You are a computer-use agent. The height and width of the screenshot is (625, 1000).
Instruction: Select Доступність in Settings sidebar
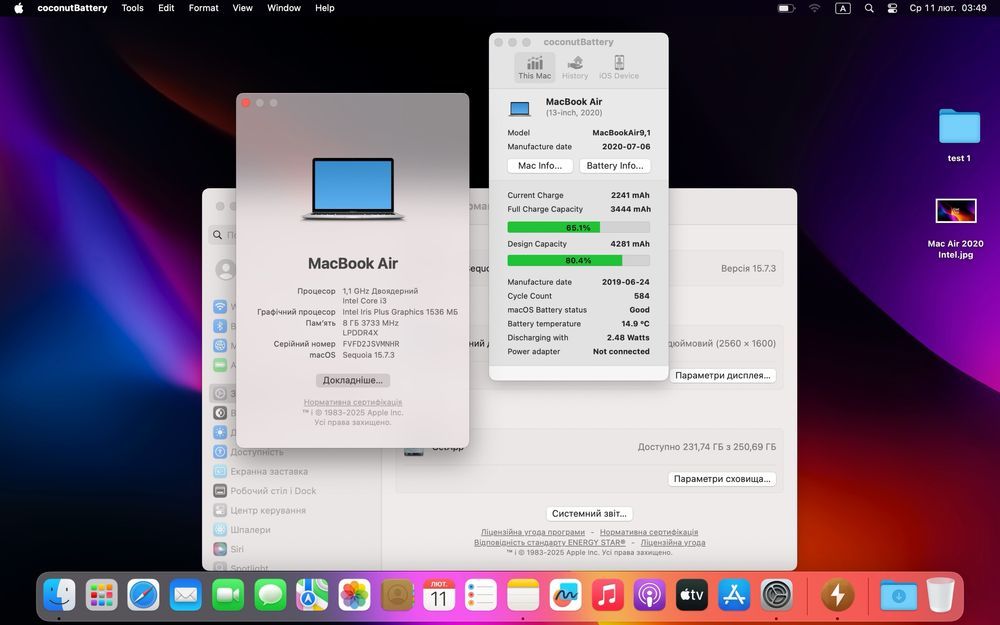pos(256,452)
